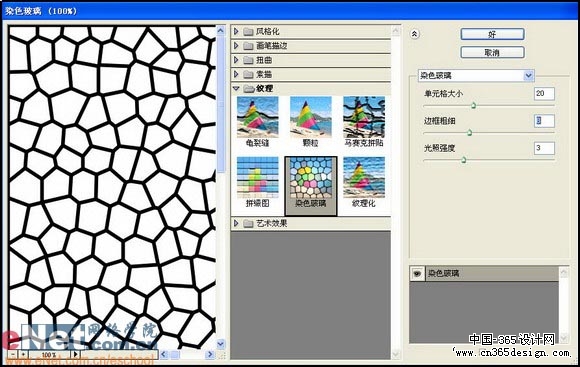The width and height of the screenshot is (580, 367).
Task: Select the 染色玻璃 stained glass filter thumbnail
Action: [311, 186]
